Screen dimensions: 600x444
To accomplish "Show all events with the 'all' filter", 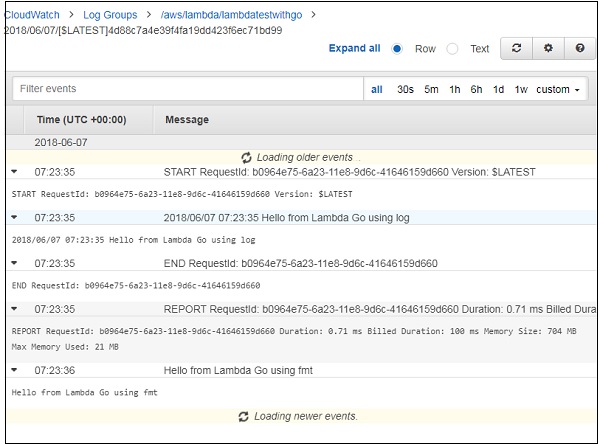I will pos(377,89).
